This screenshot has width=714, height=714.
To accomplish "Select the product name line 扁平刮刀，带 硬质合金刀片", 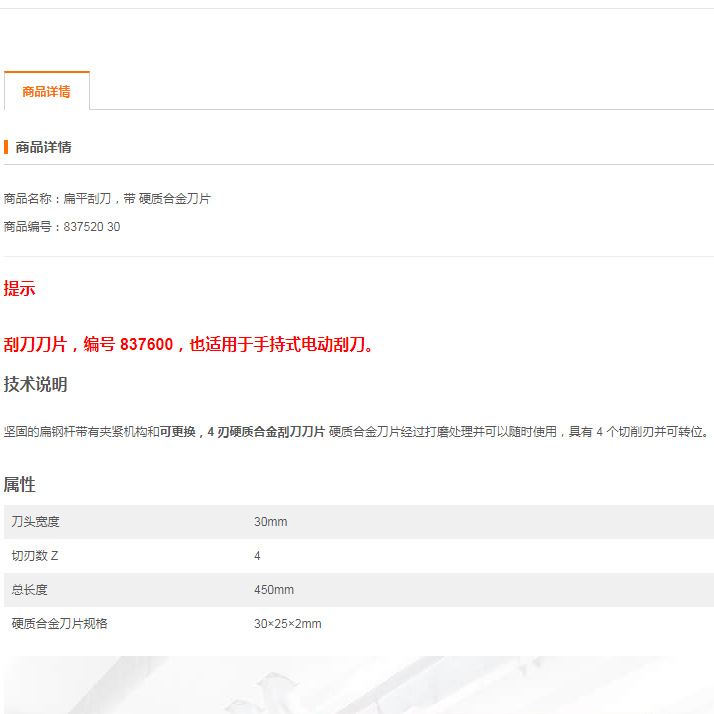I will (137, 199).
